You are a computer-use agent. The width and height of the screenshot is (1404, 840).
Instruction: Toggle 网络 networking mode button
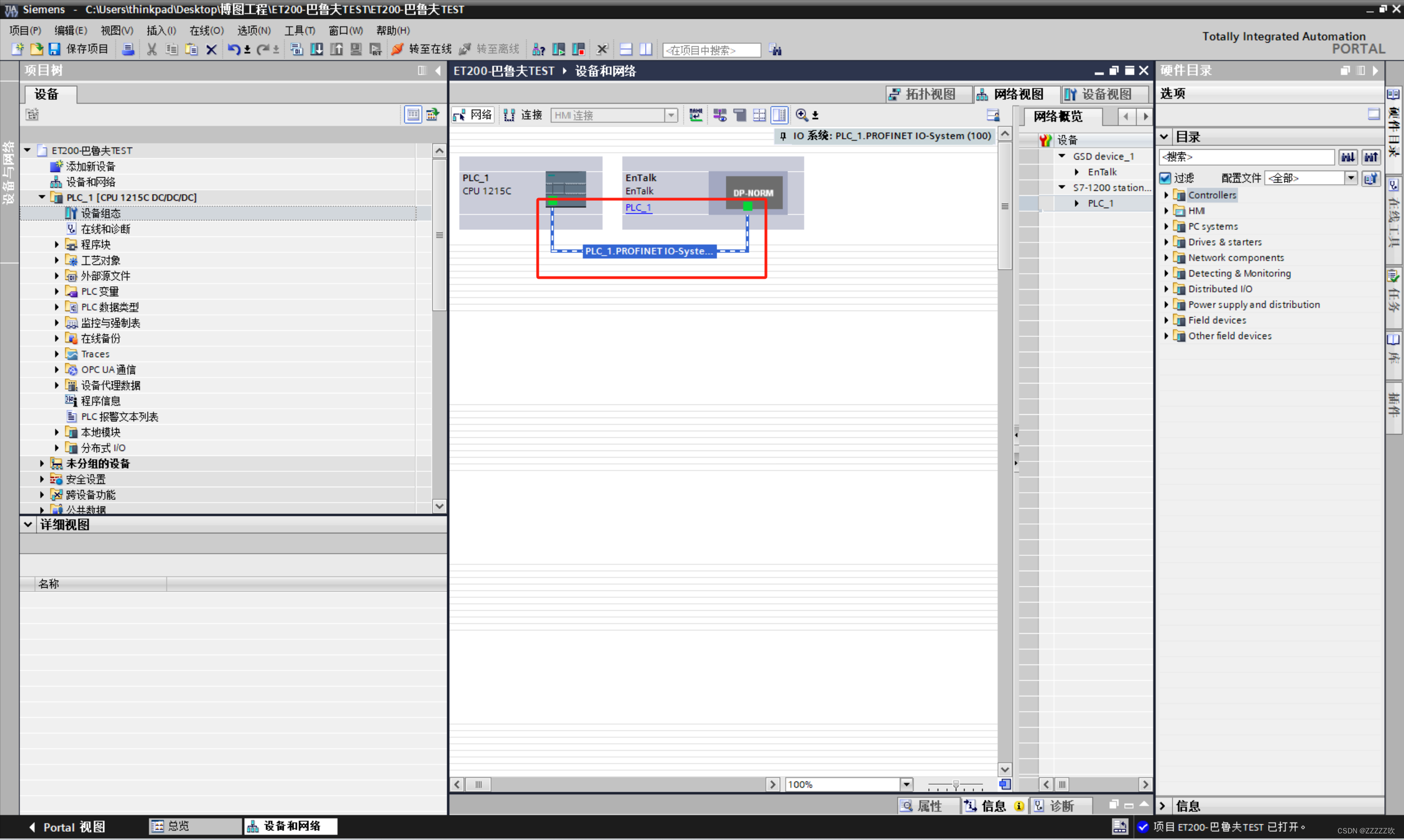point(473,115)
